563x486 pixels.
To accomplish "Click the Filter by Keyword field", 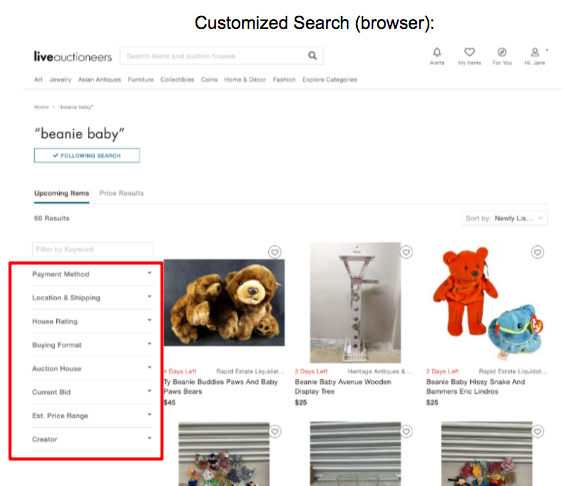I will coord(93,249).
